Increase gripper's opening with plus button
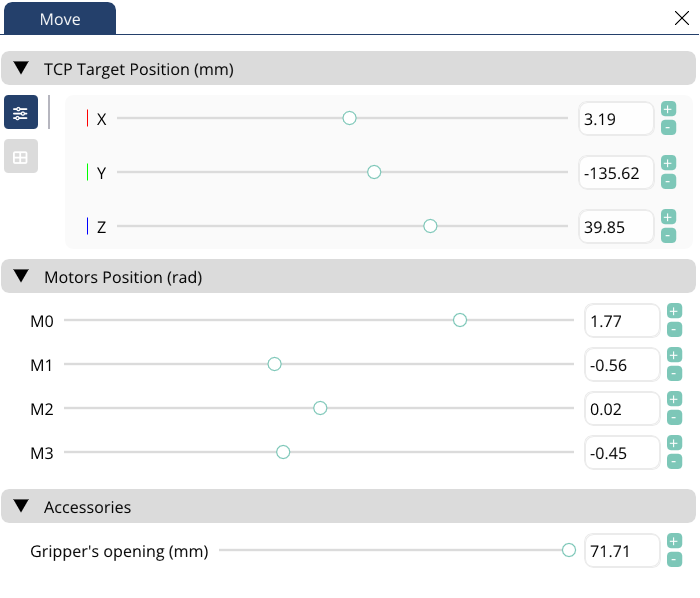The height and width of the screenshot is (598, 700). coord(674,541)
